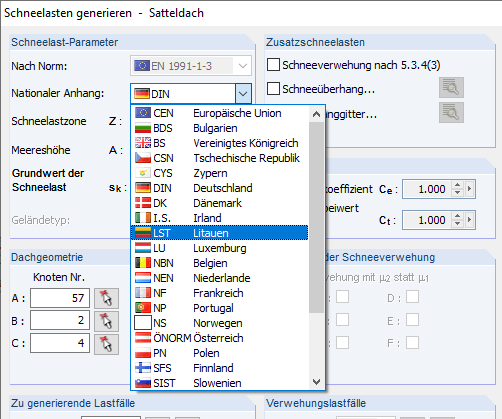
Task: Open Ce value side arrow menu
Action: point(469,189)
